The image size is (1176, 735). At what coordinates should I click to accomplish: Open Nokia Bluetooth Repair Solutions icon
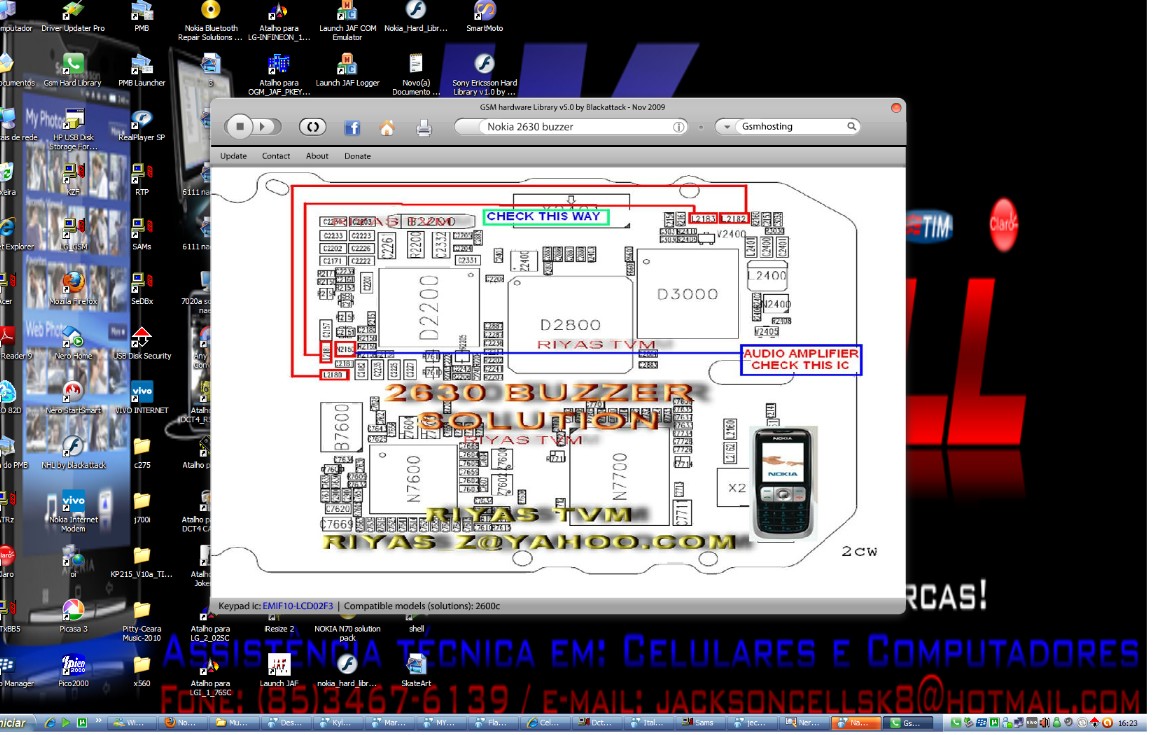pos(210,21)
